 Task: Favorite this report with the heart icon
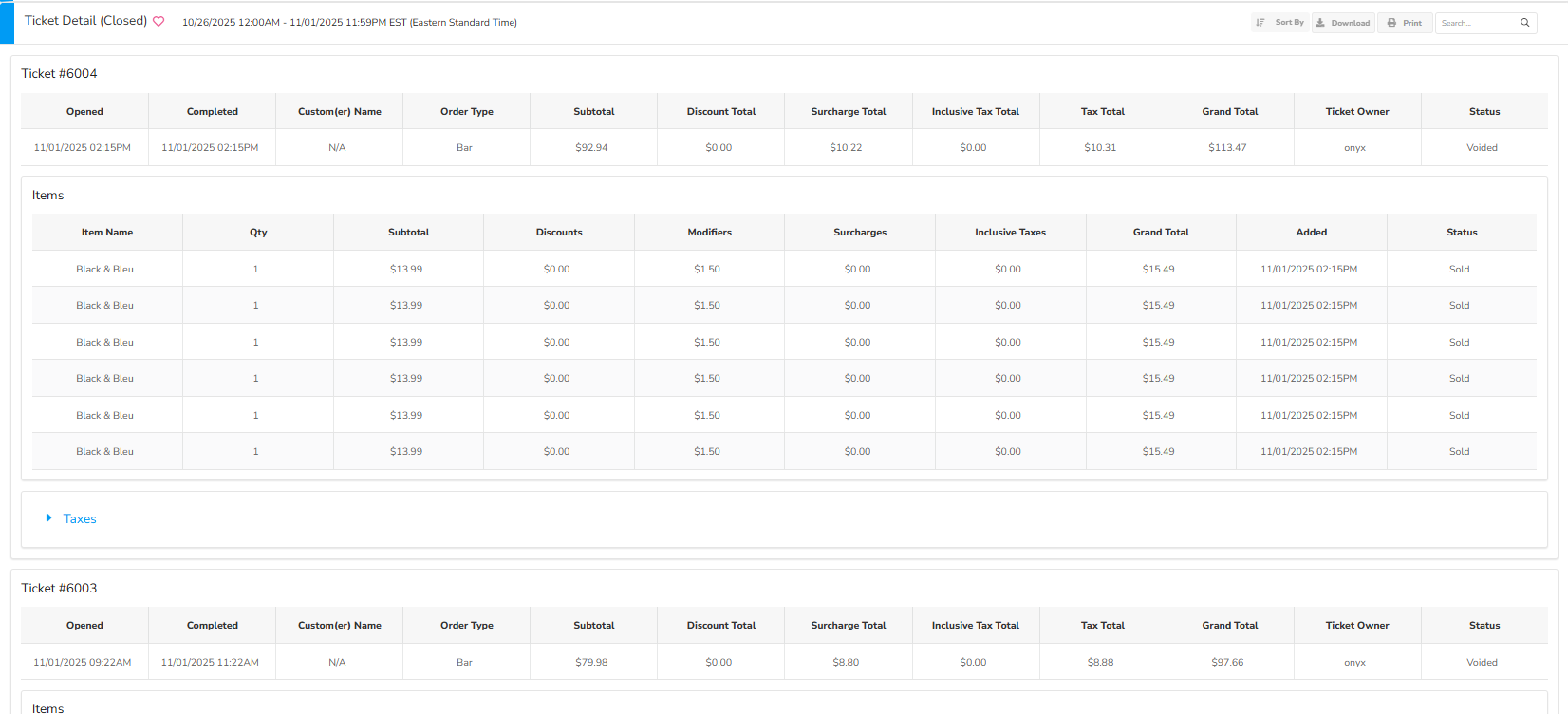coord(159,22)
